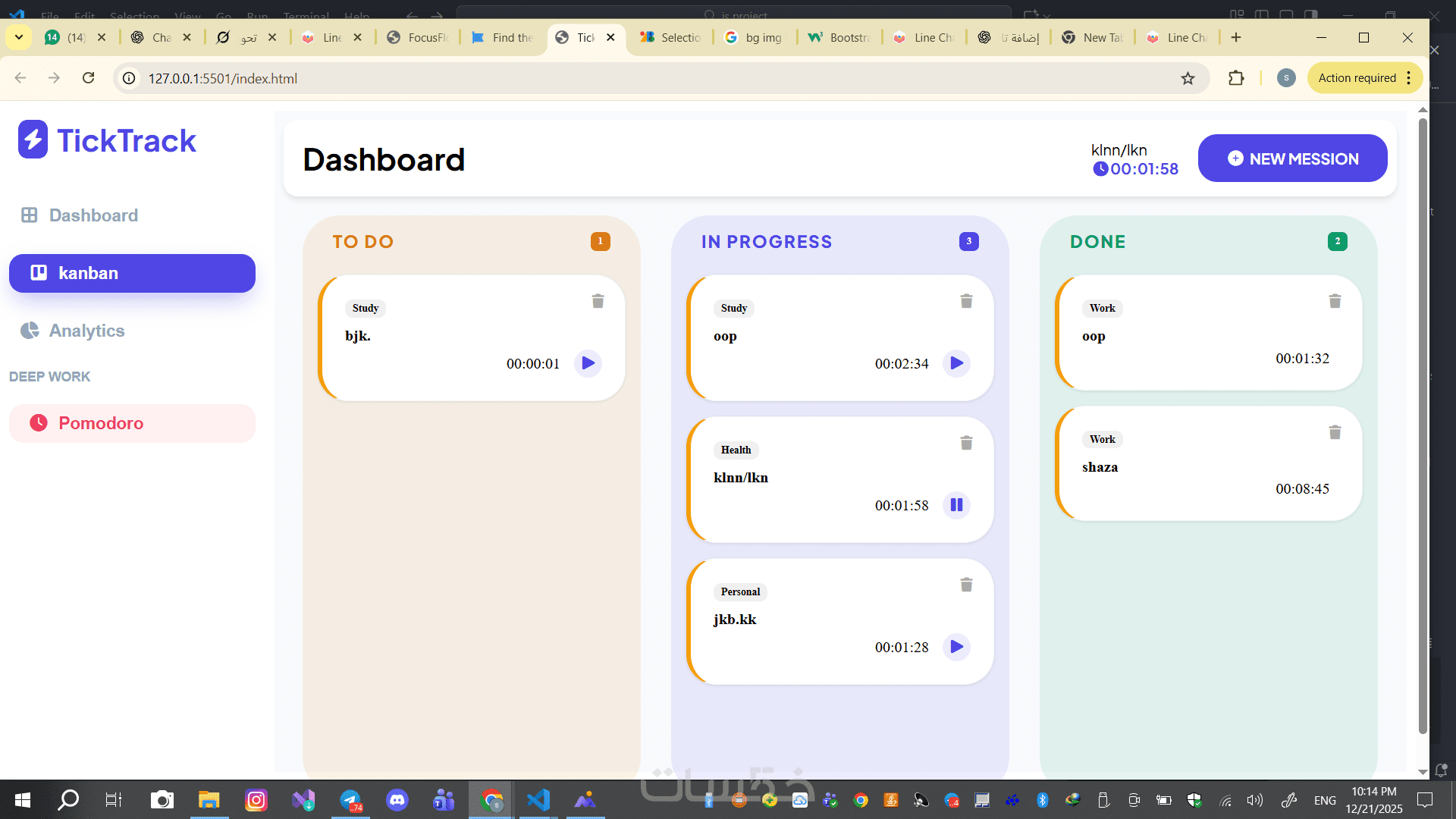
Task: Click the TickTrack lightning logo
Action: pos(33,140)
